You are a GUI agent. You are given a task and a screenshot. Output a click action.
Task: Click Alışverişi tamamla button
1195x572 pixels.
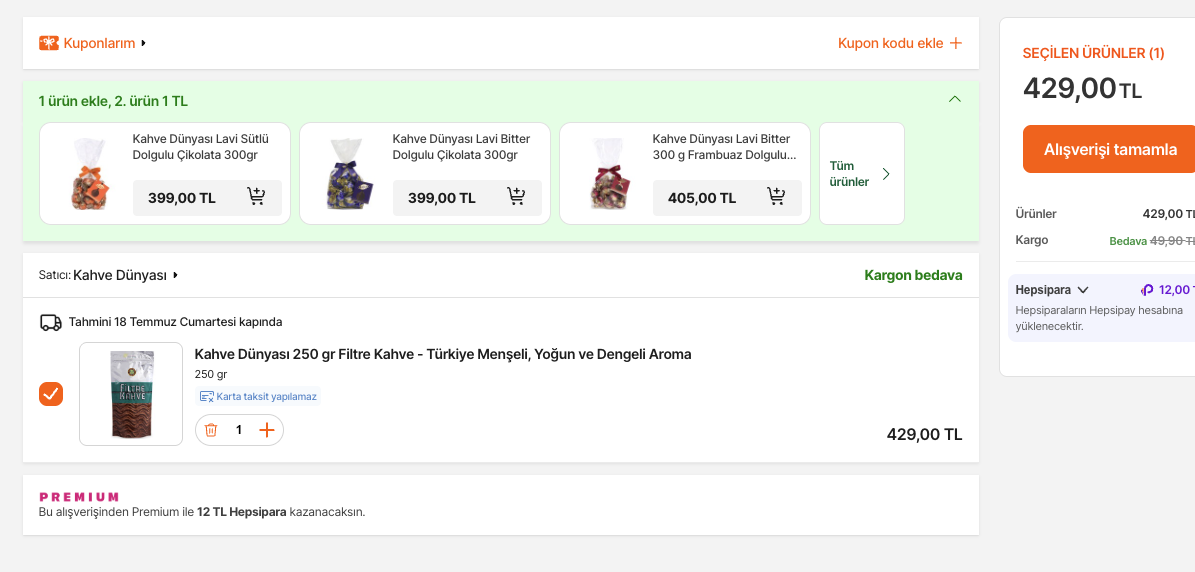coord(1109,149)
